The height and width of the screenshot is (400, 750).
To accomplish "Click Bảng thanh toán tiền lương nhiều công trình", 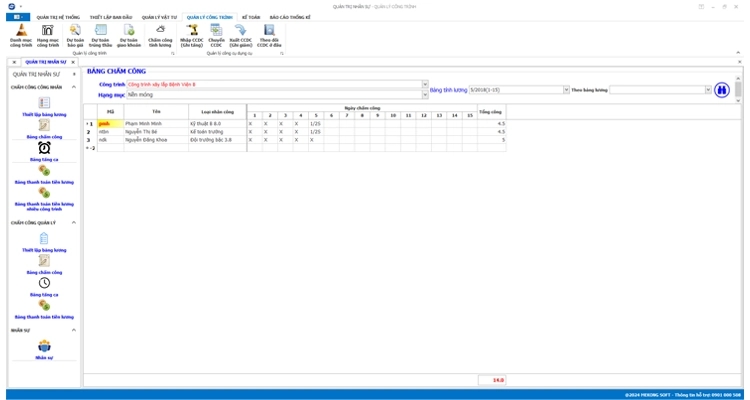I will [x=44, y=197].
